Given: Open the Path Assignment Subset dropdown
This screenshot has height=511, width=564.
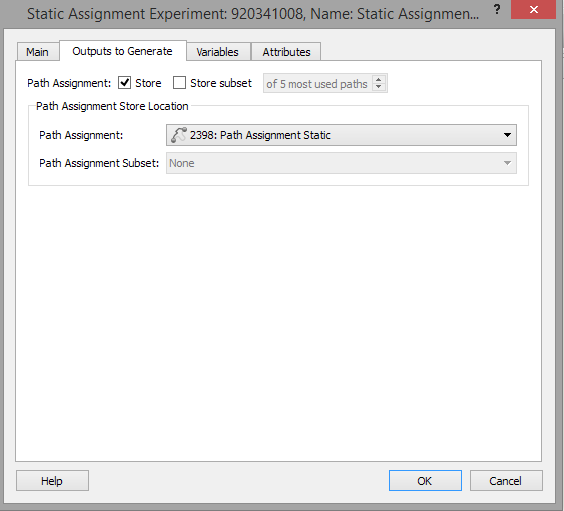Looking at the screenshot, I should pyautogui.click(x=341, y=163).
